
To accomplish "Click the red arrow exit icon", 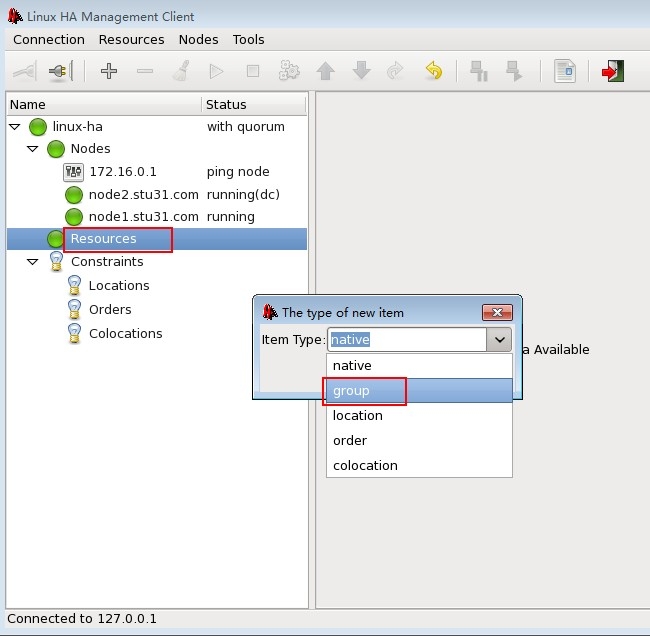I will tap(613, 71).
